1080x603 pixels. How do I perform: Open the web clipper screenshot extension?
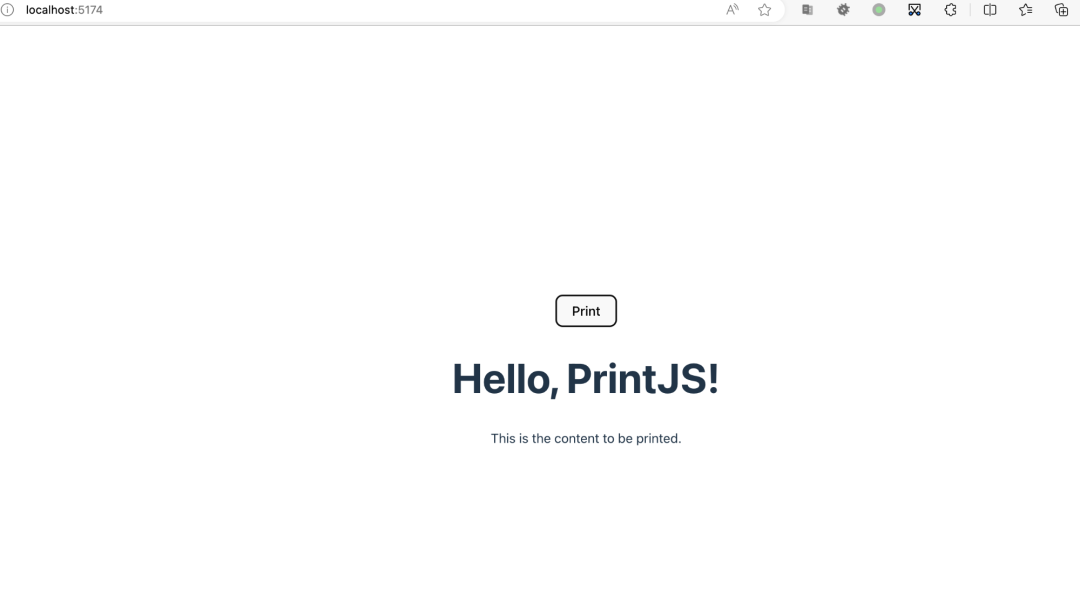click(x=914, y=9)
